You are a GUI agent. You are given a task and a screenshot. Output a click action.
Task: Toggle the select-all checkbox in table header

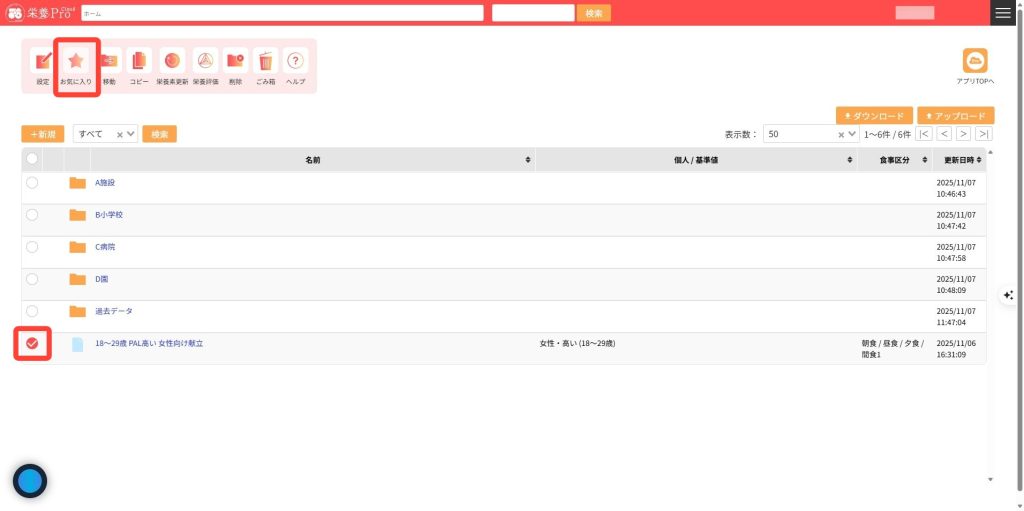pos(32,159)
